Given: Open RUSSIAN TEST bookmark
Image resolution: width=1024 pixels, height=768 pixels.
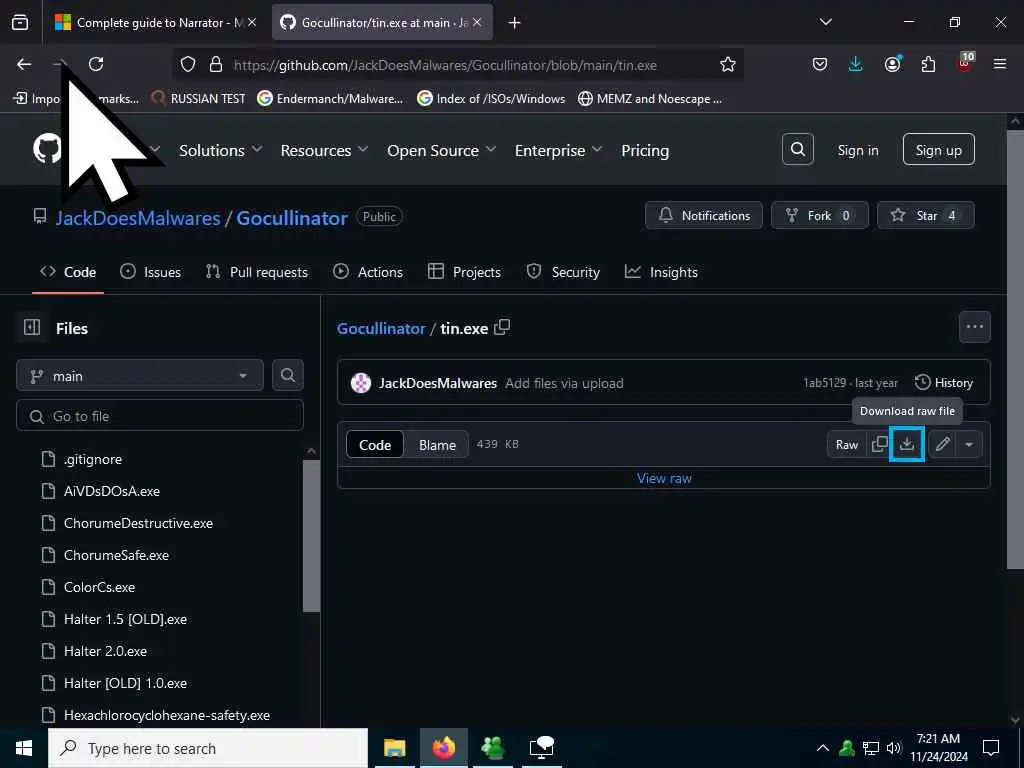Looking at the screenshot, I should click(199, 99).
